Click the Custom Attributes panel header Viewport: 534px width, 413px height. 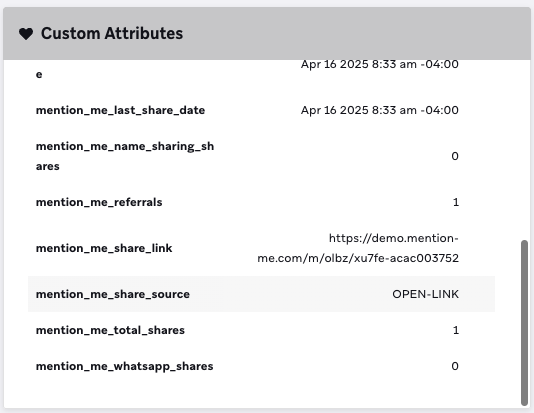point(267,33)
